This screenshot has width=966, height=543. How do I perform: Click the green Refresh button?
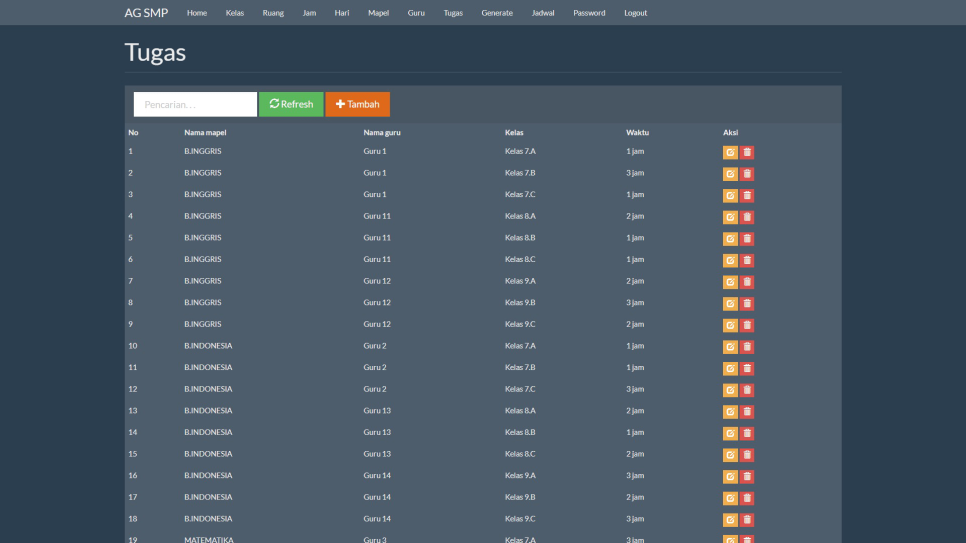tap(291, 104)
